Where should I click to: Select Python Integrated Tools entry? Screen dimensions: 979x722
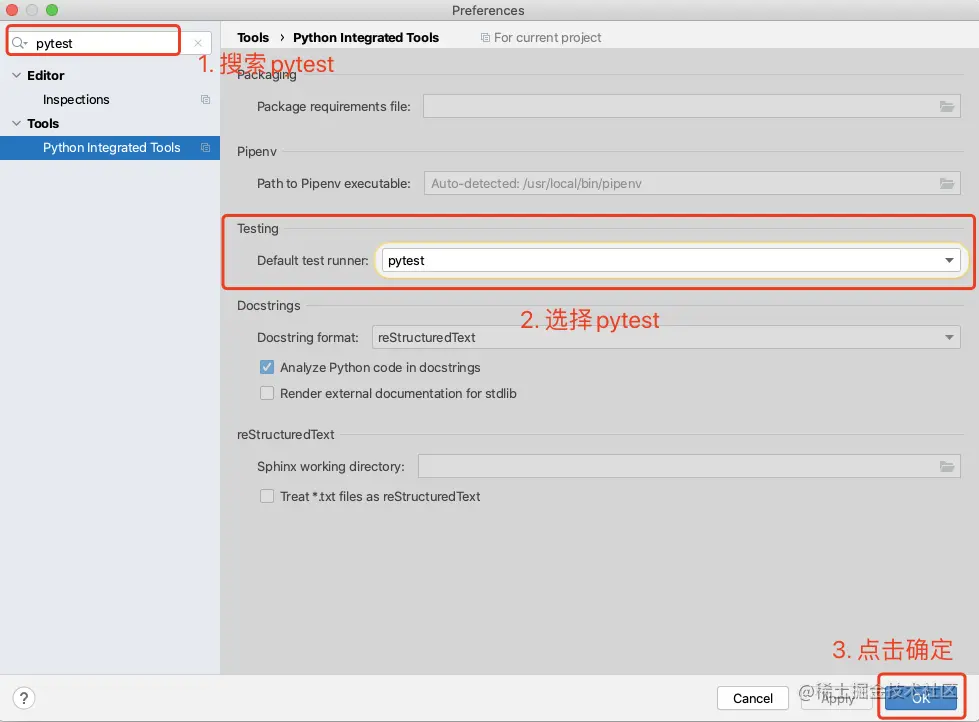click(111, 147)
